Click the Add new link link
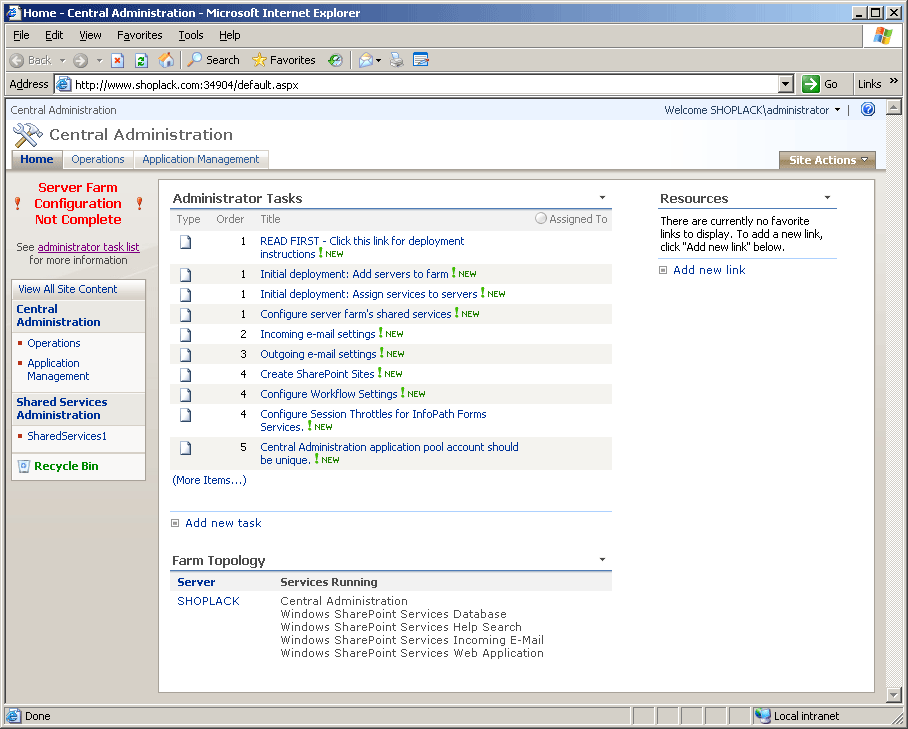908x729 pixels. tap(709, 270)
